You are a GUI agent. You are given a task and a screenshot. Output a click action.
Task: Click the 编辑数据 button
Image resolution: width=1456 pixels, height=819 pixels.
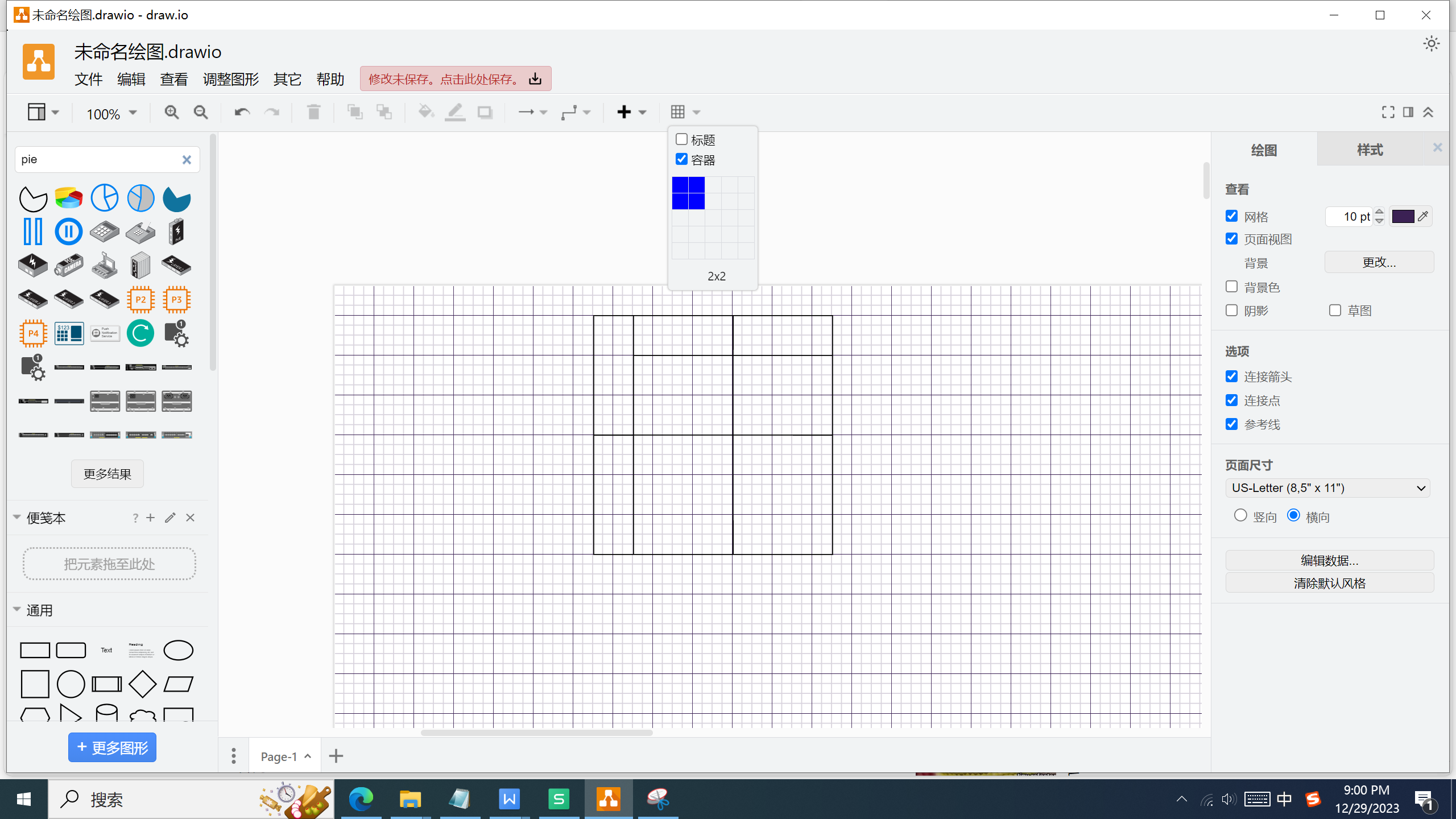[1329, 560]
